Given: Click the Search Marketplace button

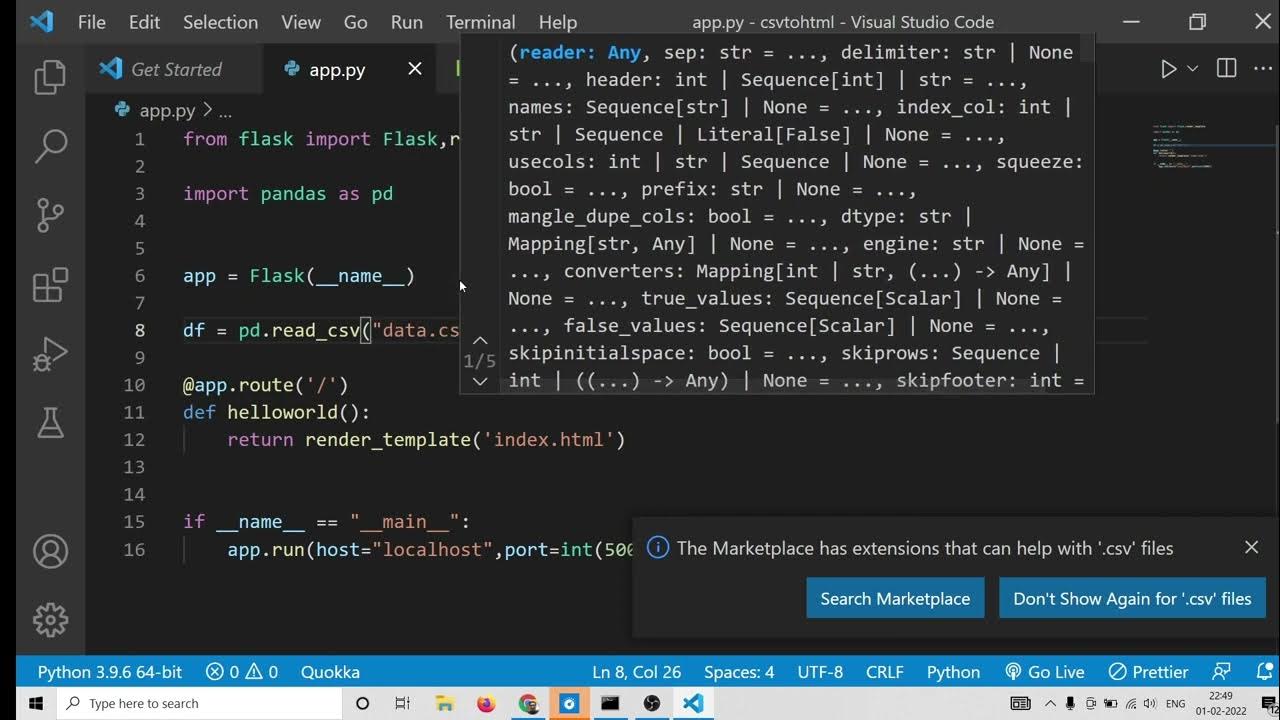Looking at the screenshot, I should tap(895, 598).
